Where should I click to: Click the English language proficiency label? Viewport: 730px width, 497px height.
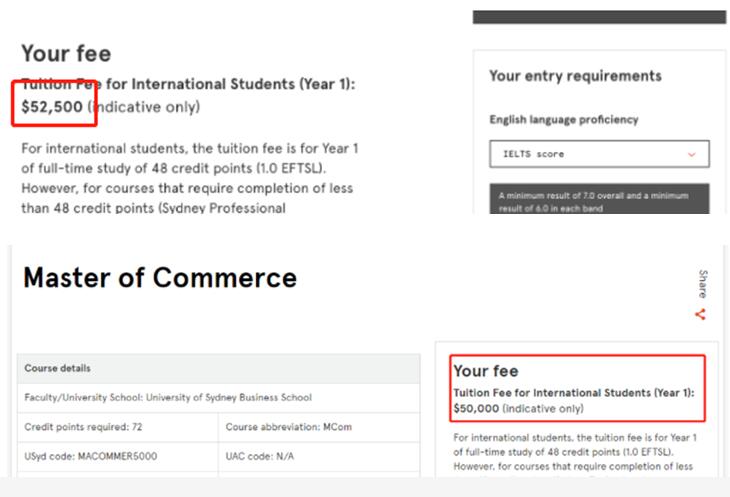[563, 120]
